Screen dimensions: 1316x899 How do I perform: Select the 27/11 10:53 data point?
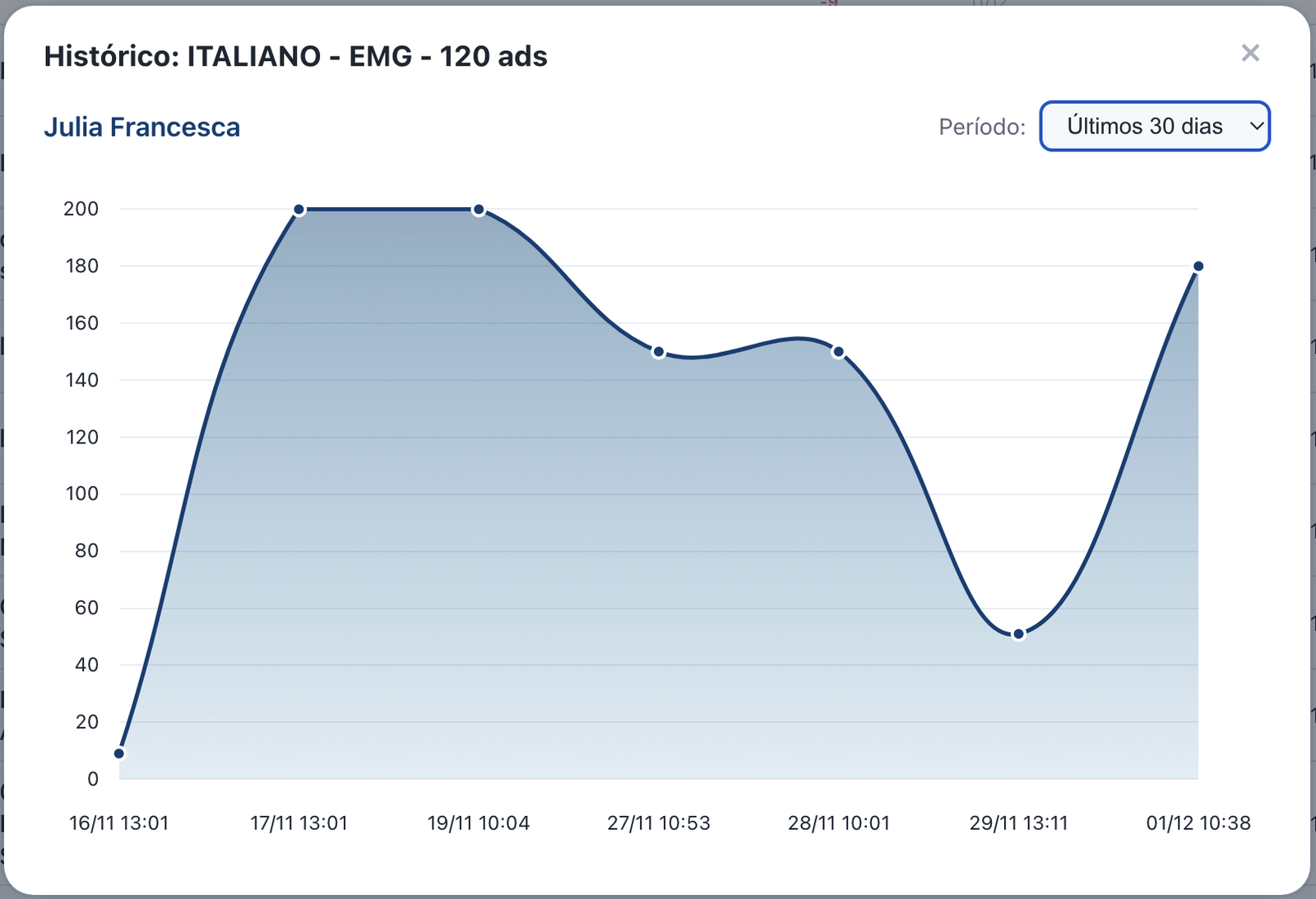(x=659, y=351)
